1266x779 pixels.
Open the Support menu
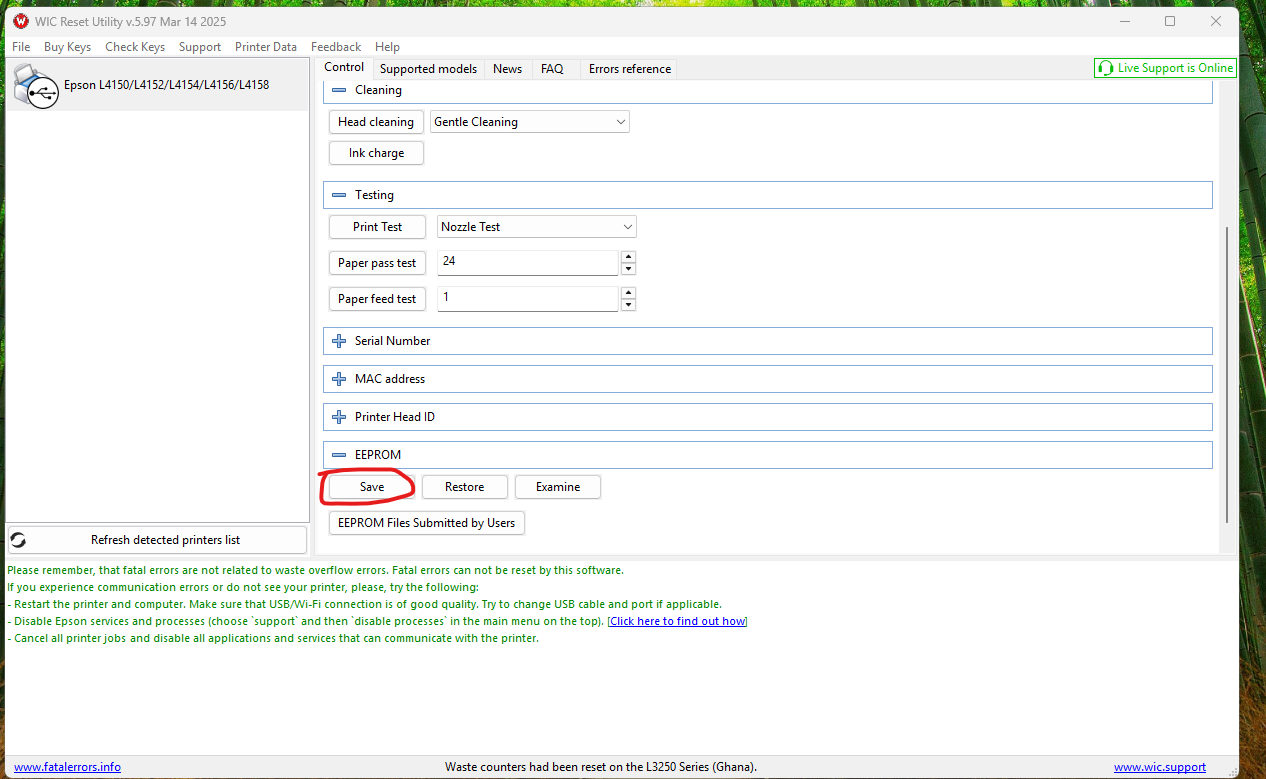200,47
